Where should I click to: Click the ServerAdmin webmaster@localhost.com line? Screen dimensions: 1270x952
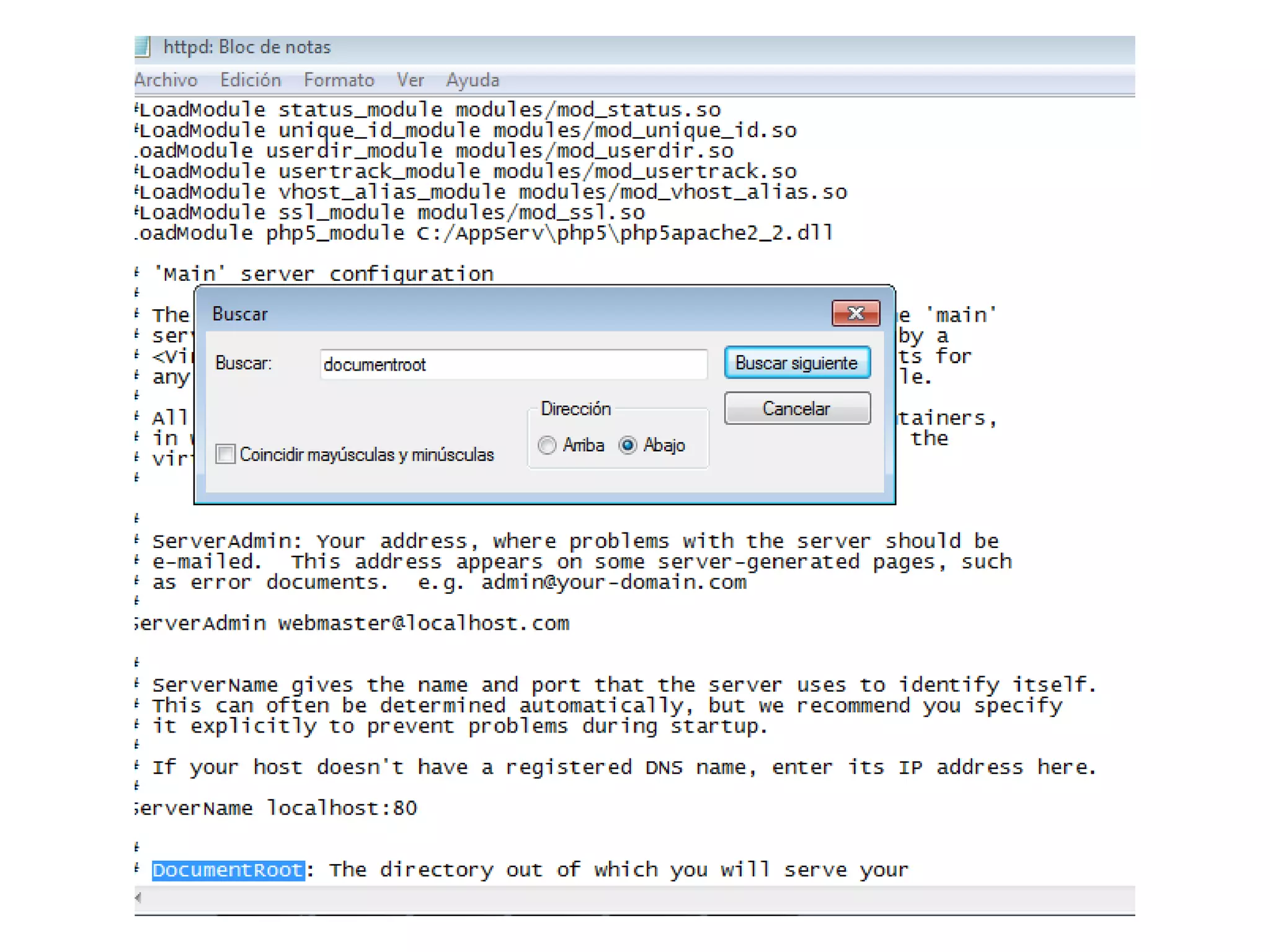point(352,624)
